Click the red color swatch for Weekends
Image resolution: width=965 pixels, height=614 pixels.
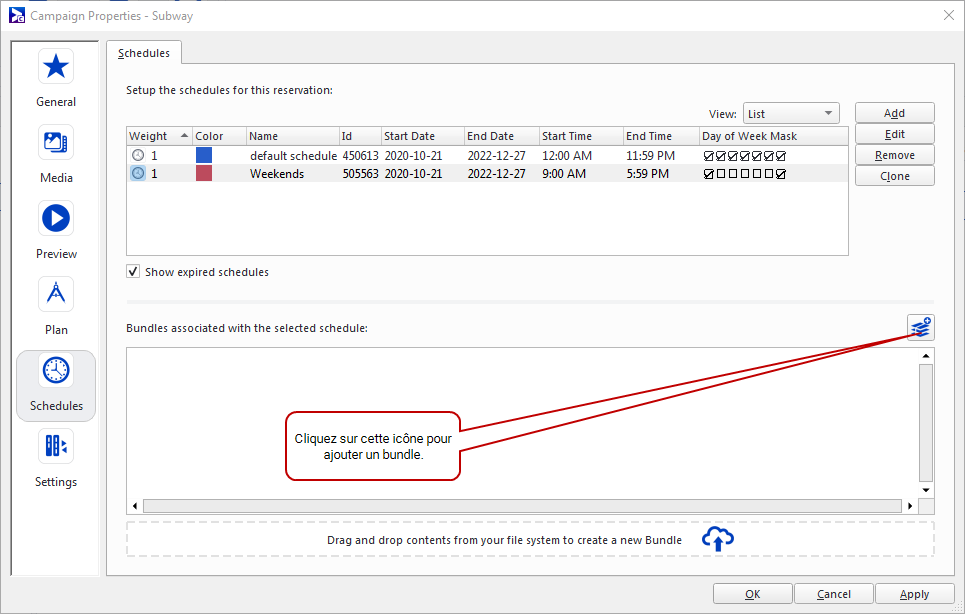pyautogui.click(x=204, y=174)
